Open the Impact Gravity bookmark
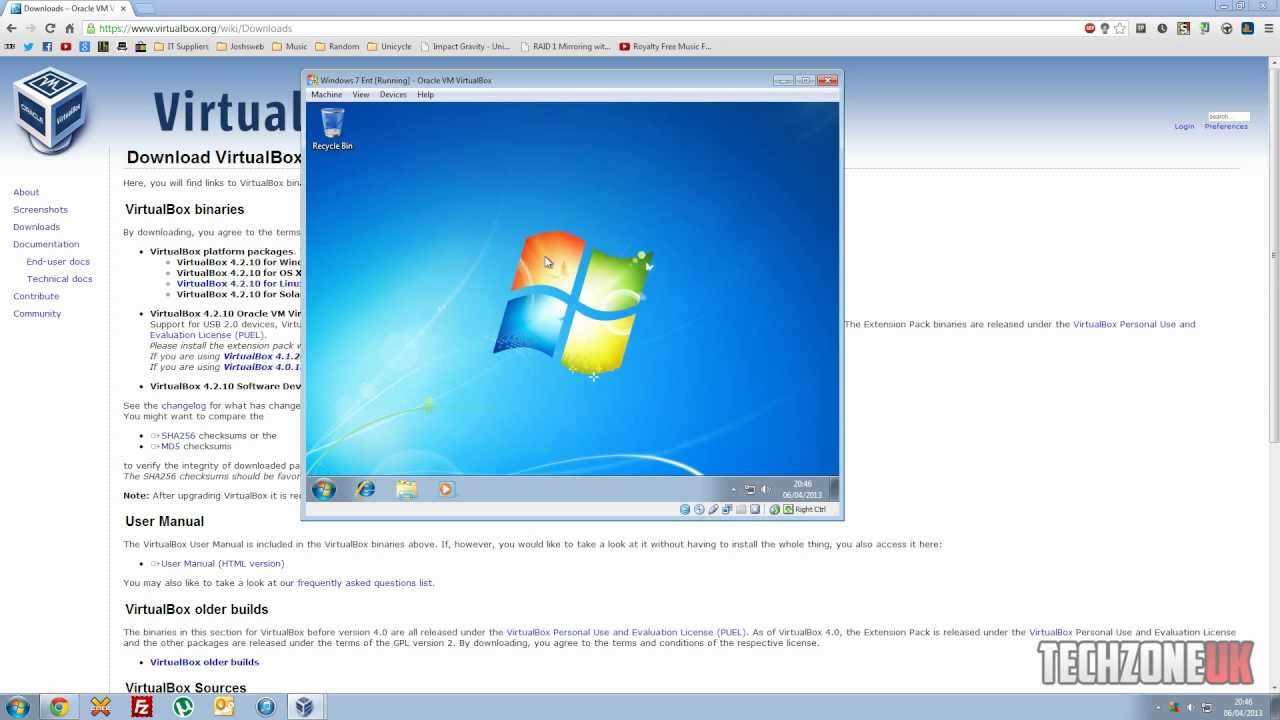This screenshot has width=1280, height=720. click(465, 46)
